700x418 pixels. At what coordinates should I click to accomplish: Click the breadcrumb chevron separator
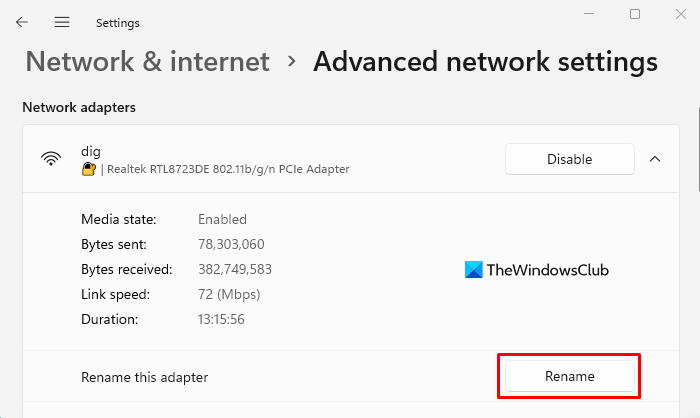coord(292,61)
